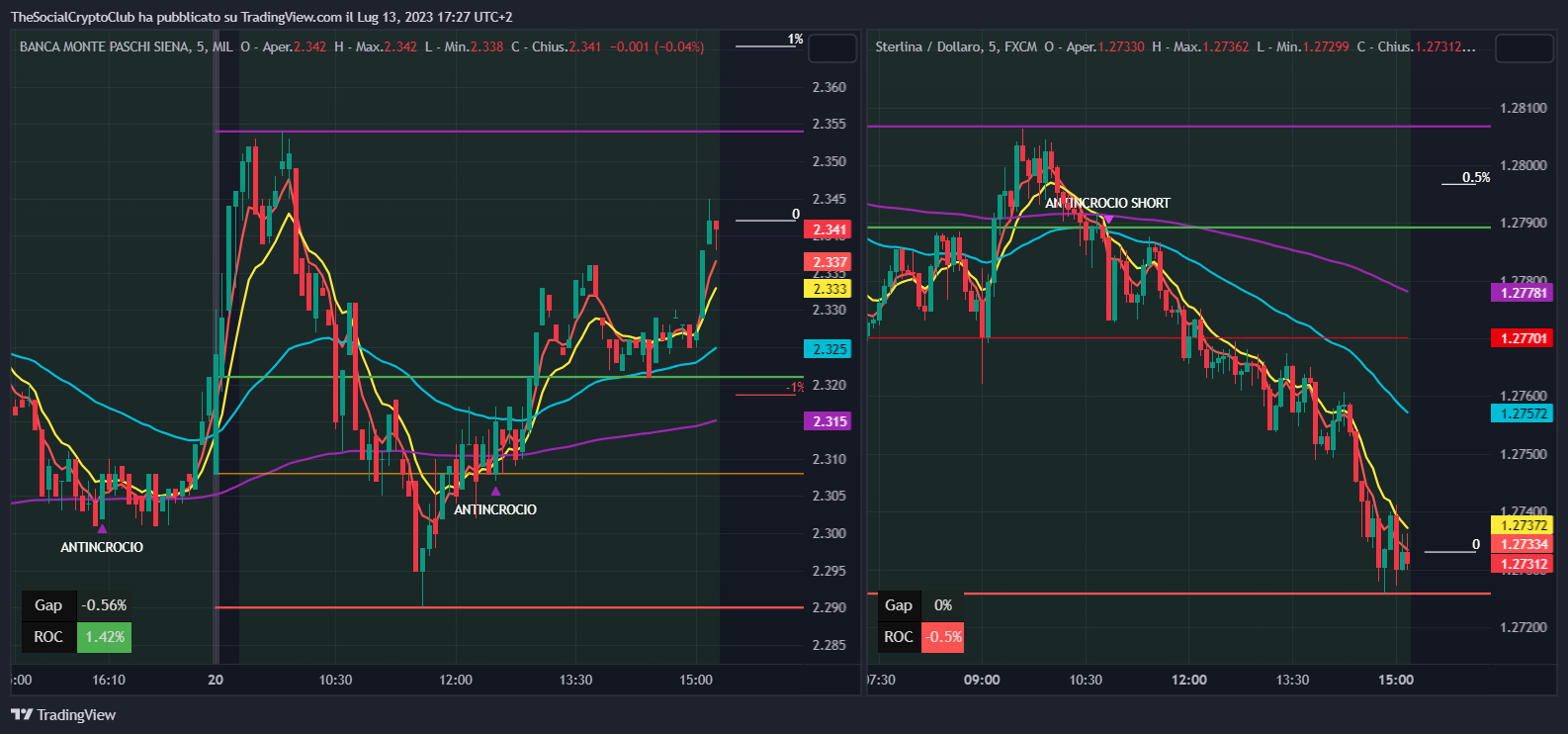Click the purple triangle above first ANTINCROCIO label
Image resolution: width=1568 pixels, height=734 pixels.
pyautogui.click(x=102, y=529)
